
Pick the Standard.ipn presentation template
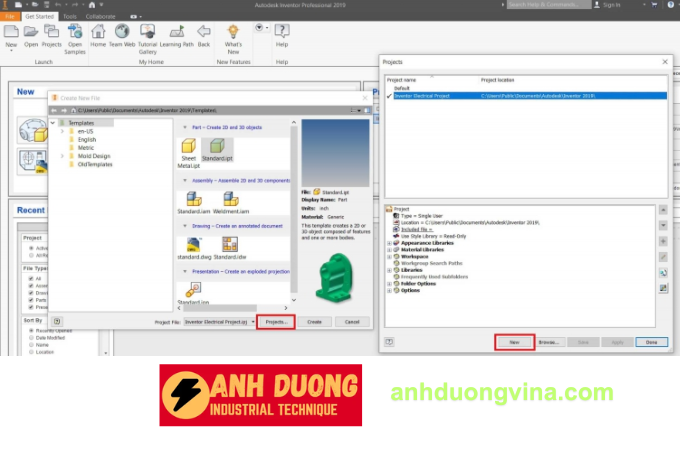(194, 290)
